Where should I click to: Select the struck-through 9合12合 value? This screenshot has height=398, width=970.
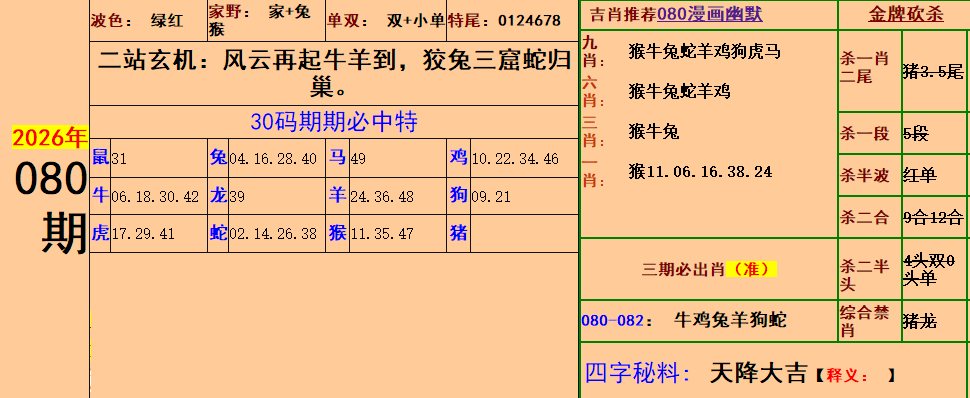[934, 217]
